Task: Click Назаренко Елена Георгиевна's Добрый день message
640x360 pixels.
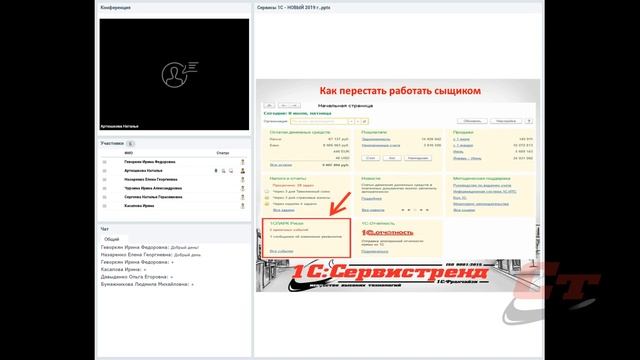Action: click(151, 255)
